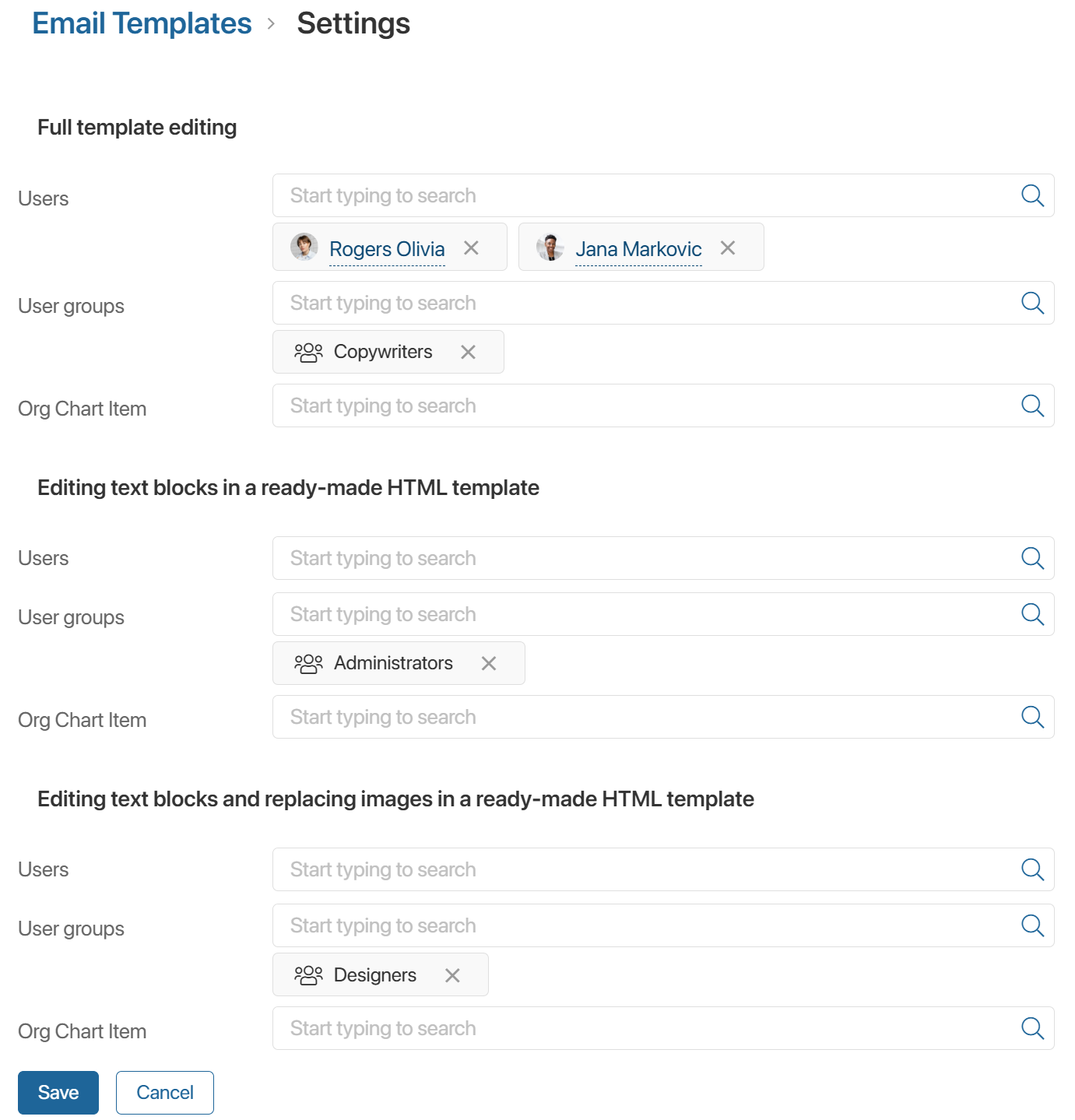Click the magnifier in Users under text blocks editing
Viewport: 1075px width, 1120px height.
point(1032,558)
